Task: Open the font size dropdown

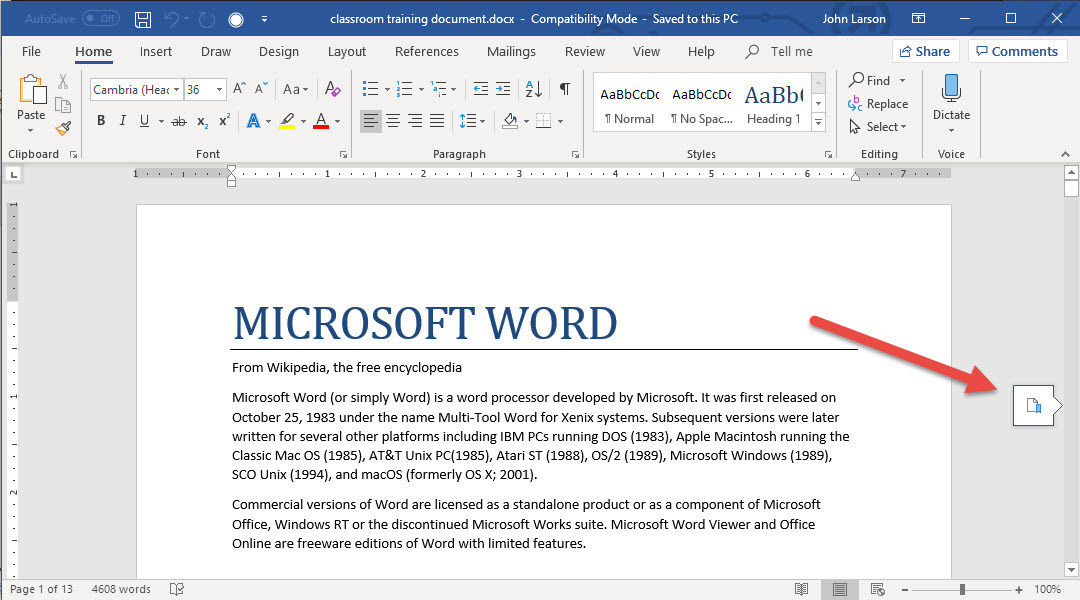Action: click(219, 90)
